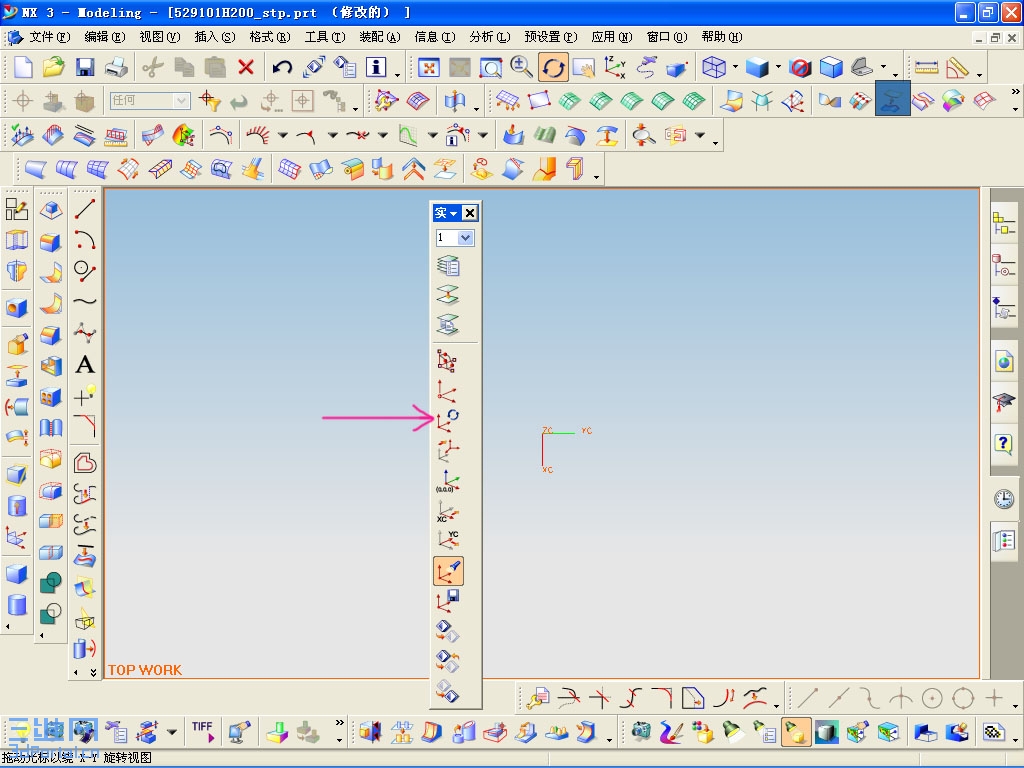The height and width of the screenshot is (768, 1024).
Task: Expand the floating toolbar title dropdown arrow
Action: [x=454, y=214]
